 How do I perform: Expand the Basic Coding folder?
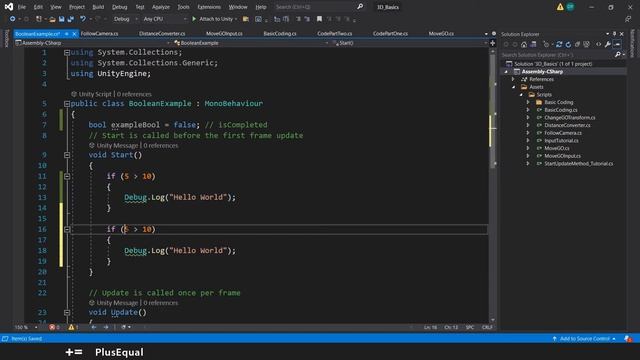click(528, 102)
